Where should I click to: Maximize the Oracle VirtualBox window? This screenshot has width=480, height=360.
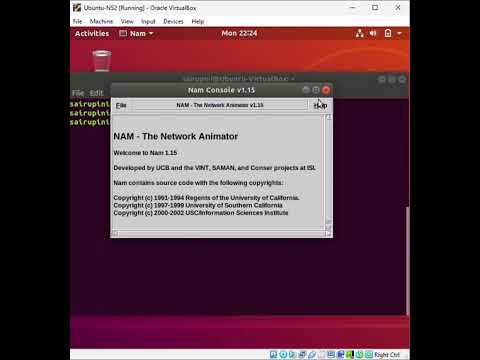click(x=375, y=7)
